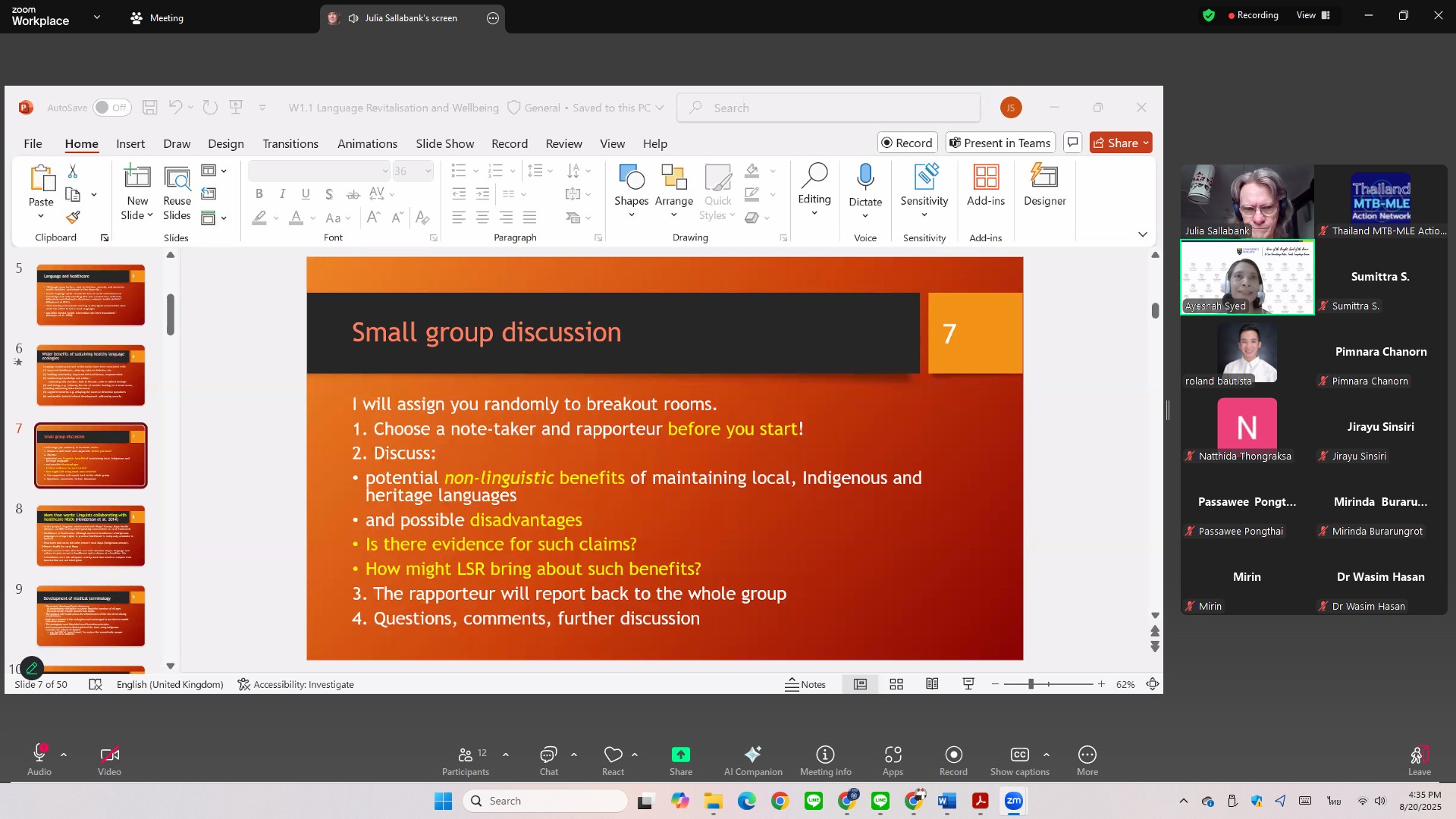Image resolution: width=1456 pixels, height=819 pixels.
Task: Open the Transitions ribbon tab
Action: 290,143
